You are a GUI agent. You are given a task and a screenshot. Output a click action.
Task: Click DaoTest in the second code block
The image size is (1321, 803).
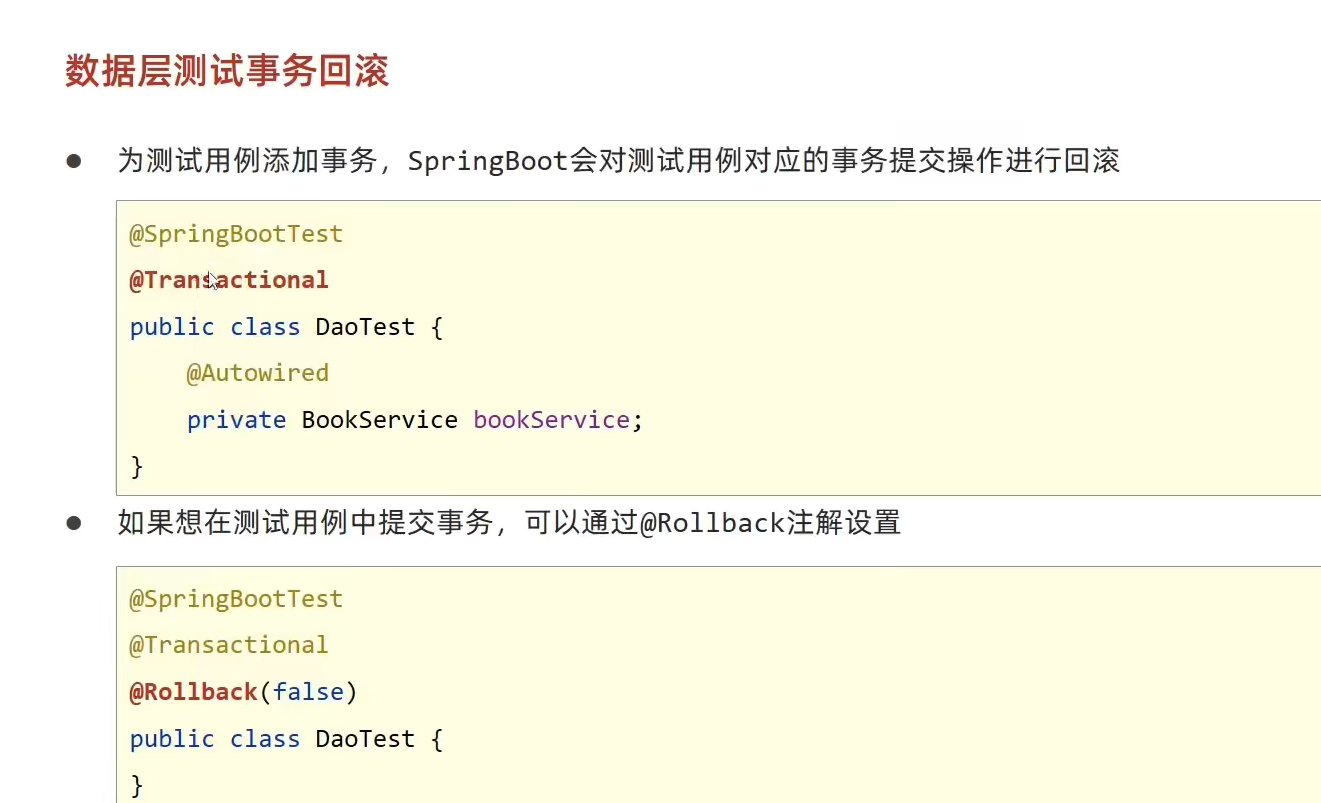[x=365, y=739]
